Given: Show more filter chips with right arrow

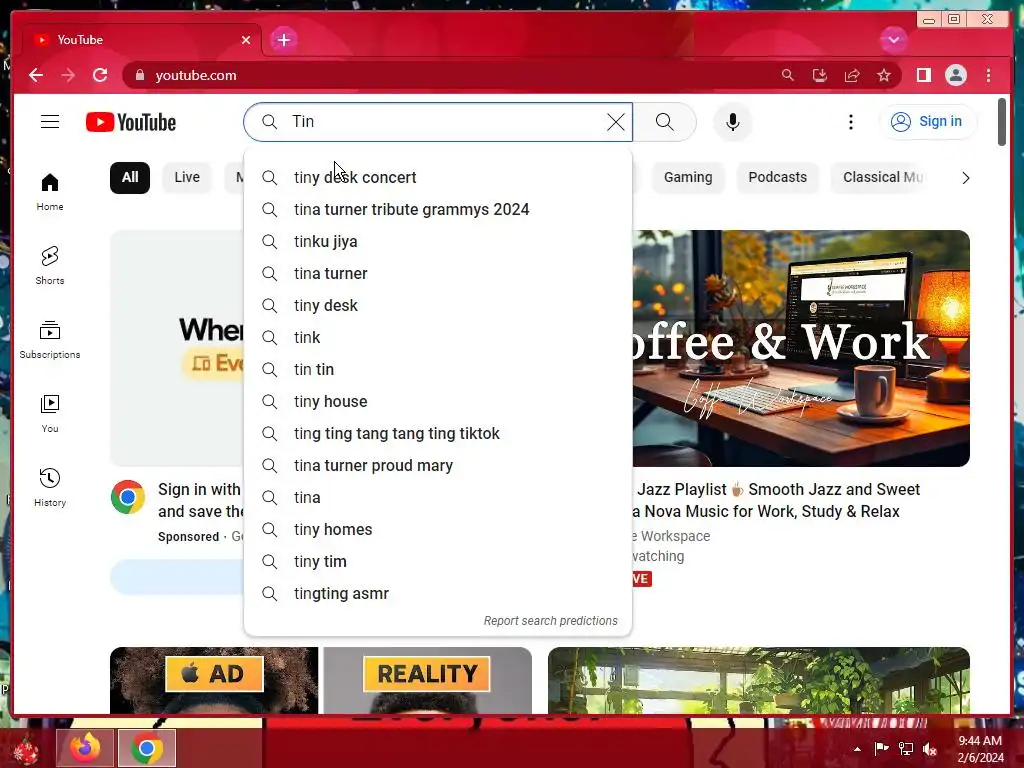Looking at the screenshot, I should [965, 178].
